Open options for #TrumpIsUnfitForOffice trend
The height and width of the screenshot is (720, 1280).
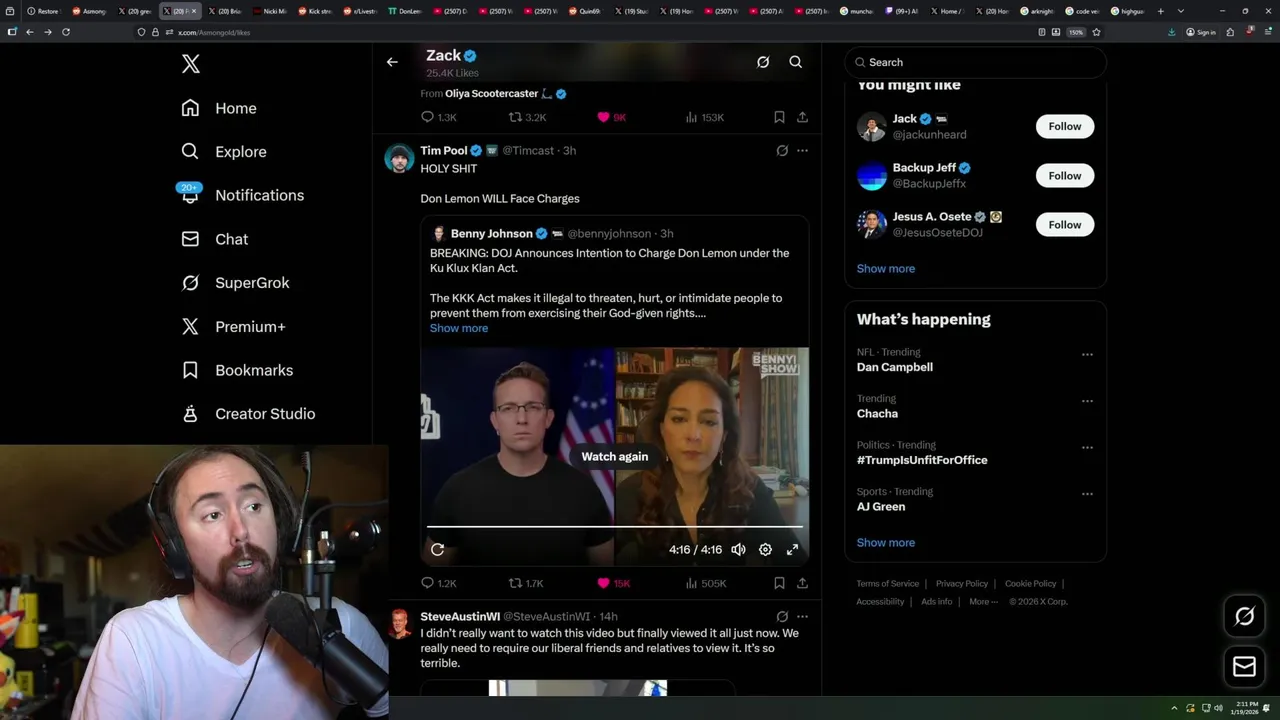1087,447
